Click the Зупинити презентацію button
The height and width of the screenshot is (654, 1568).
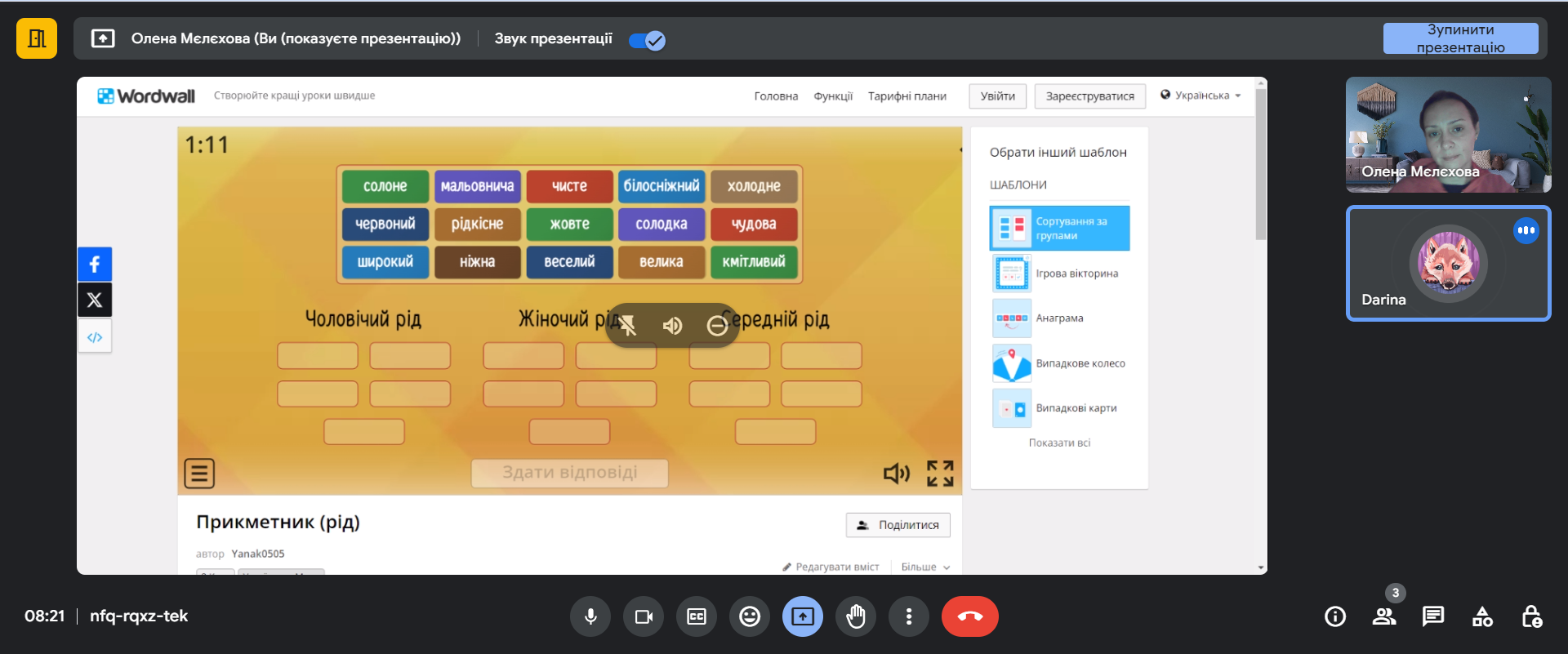click(1460, 38)
